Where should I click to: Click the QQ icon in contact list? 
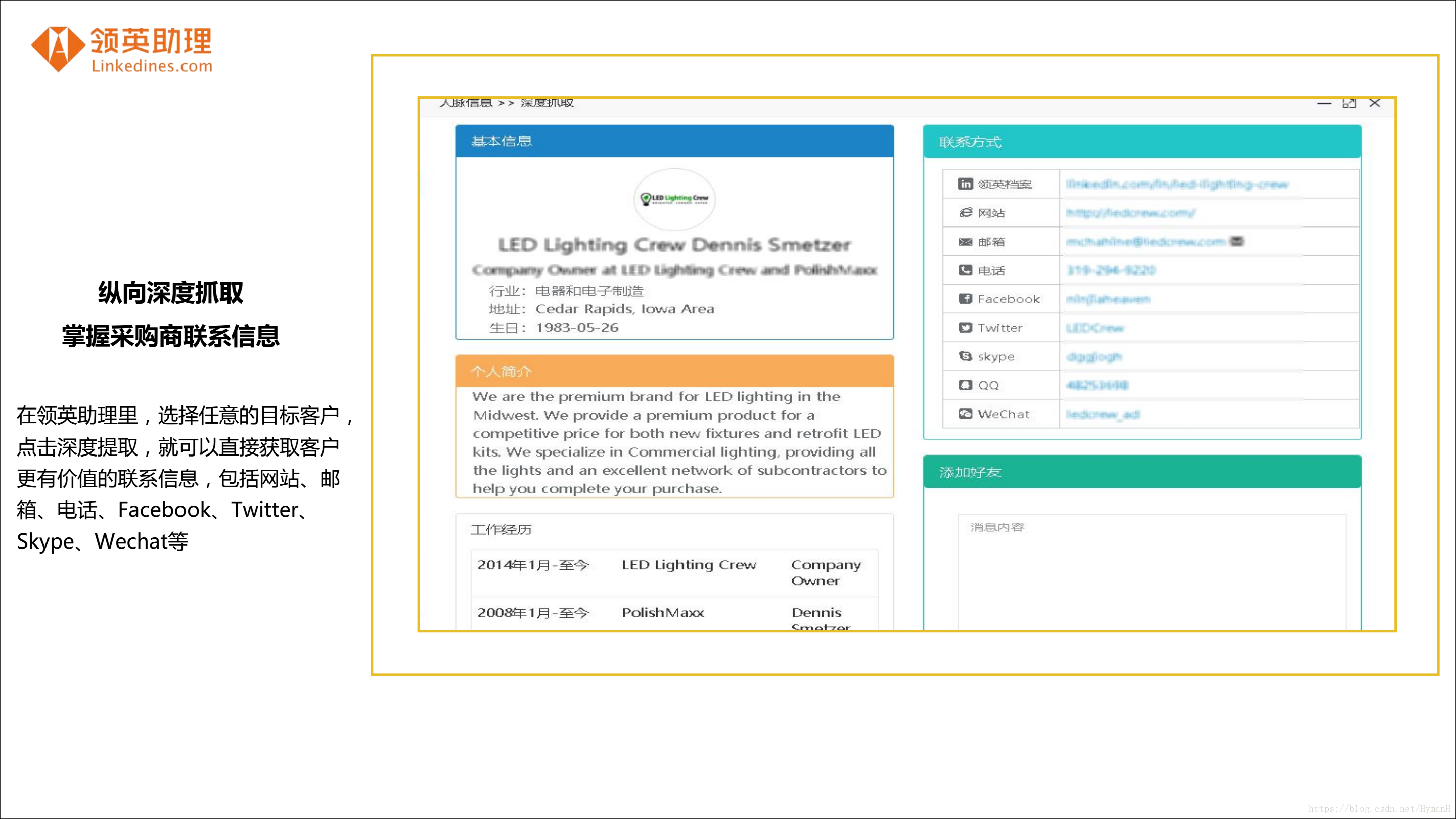pos(966,385)
